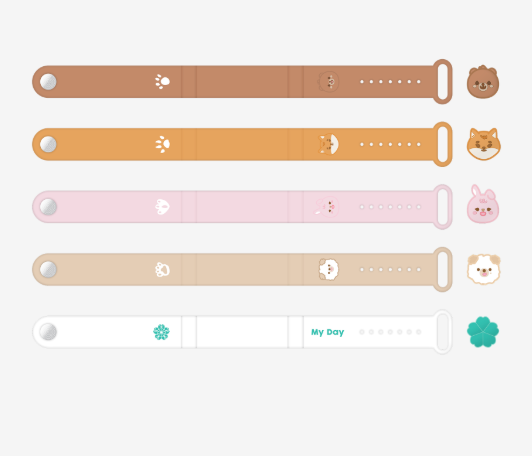
Task: Click the pink rabbit face icon
Action: pos(483,204)
